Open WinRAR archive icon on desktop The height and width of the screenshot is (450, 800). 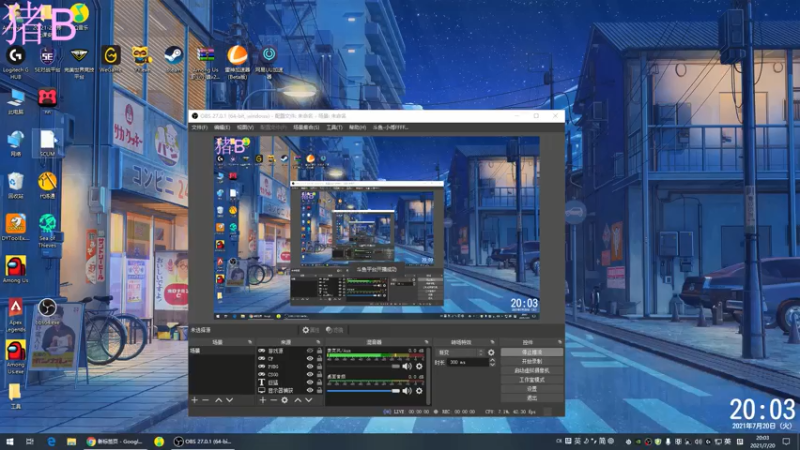coord(205,62)
